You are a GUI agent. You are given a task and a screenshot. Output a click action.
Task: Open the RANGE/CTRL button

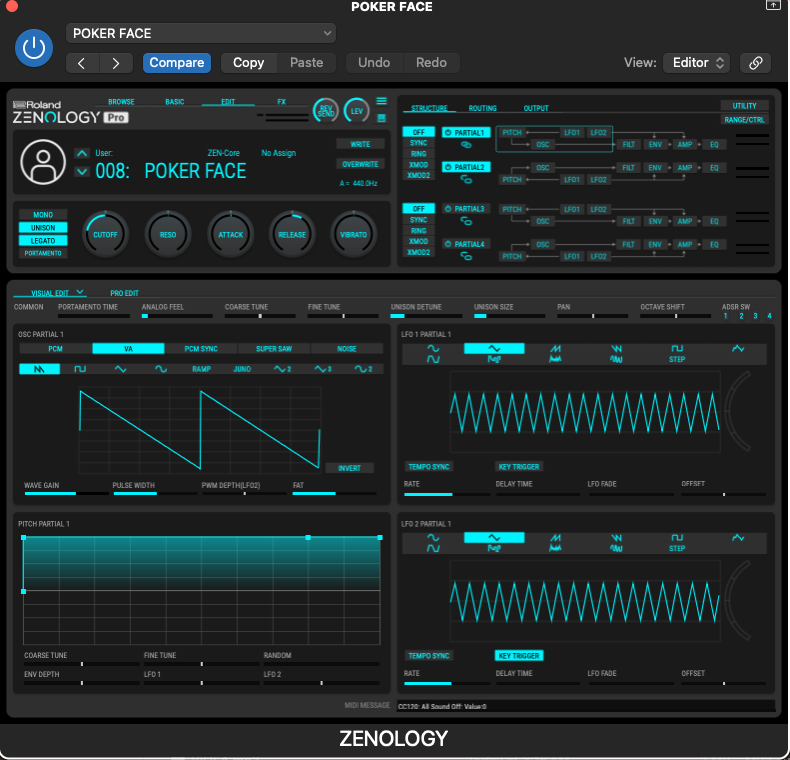tap(745, 120)
